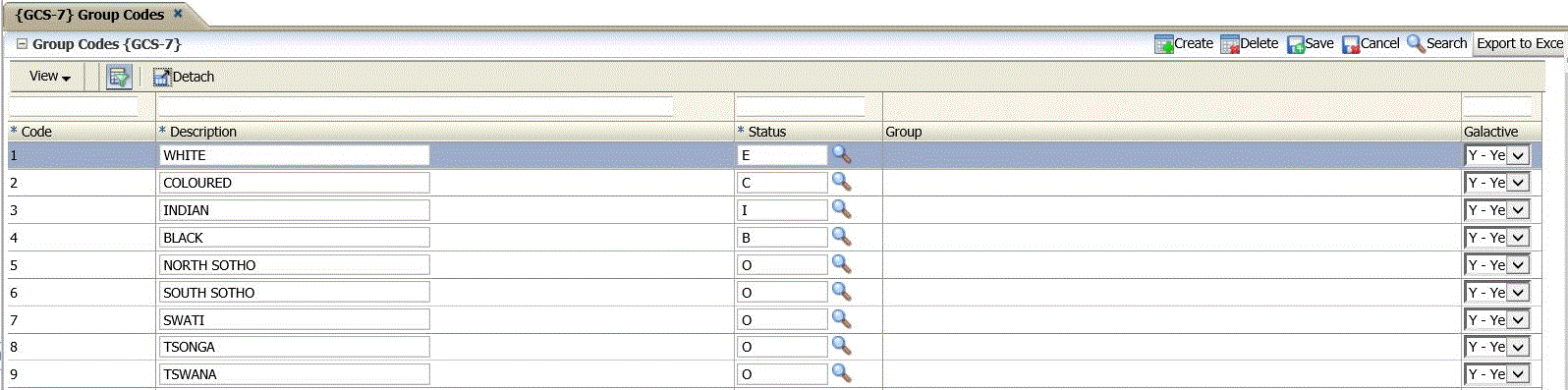
Task: Collapse the Group Codes {GCS-7} panel
Action: tap(22, 44)
